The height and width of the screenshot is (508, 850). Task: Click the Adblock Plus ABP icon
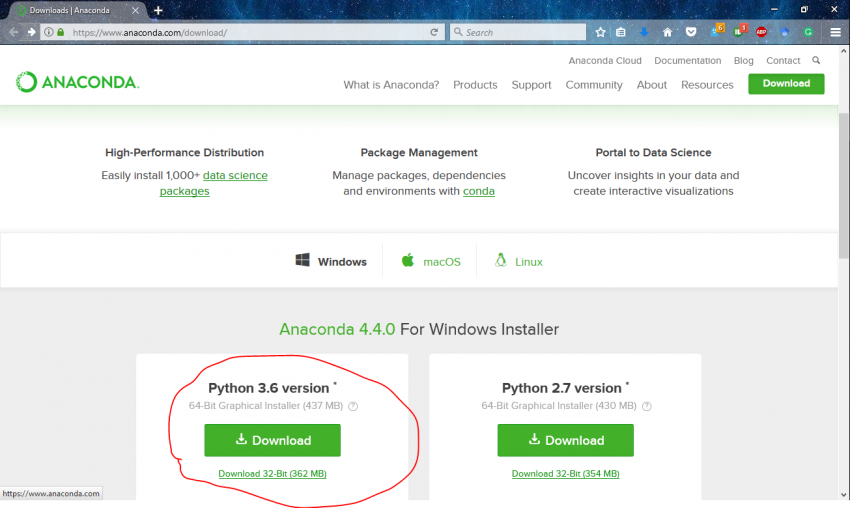pyautogui.click(x=762, y=32)
